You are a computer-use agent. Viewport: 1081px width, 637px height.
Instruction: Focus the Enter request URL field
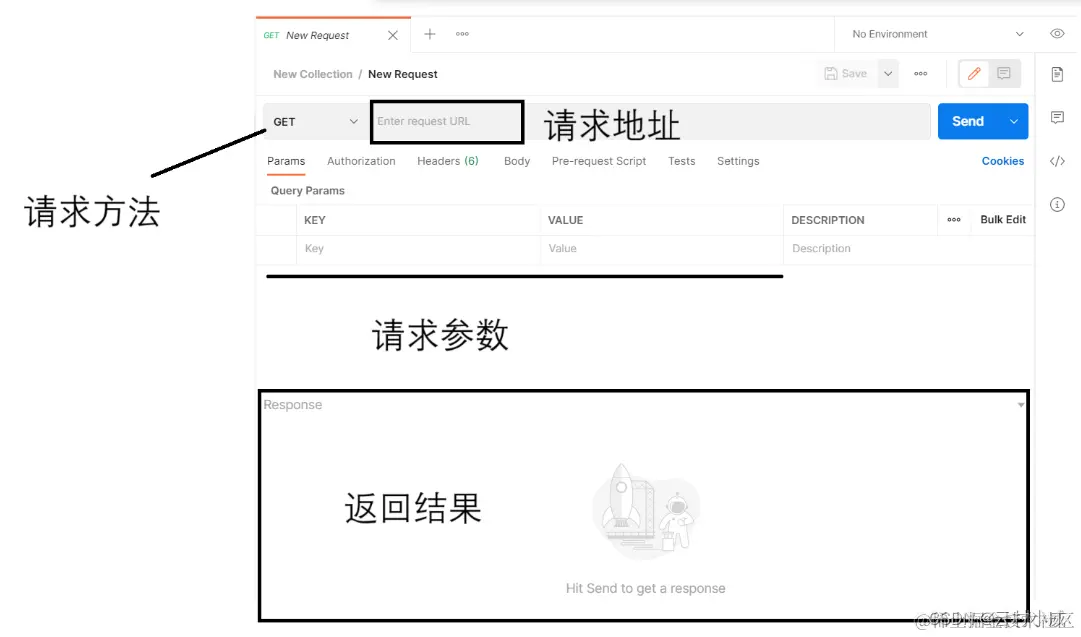(x=447, y=121)
